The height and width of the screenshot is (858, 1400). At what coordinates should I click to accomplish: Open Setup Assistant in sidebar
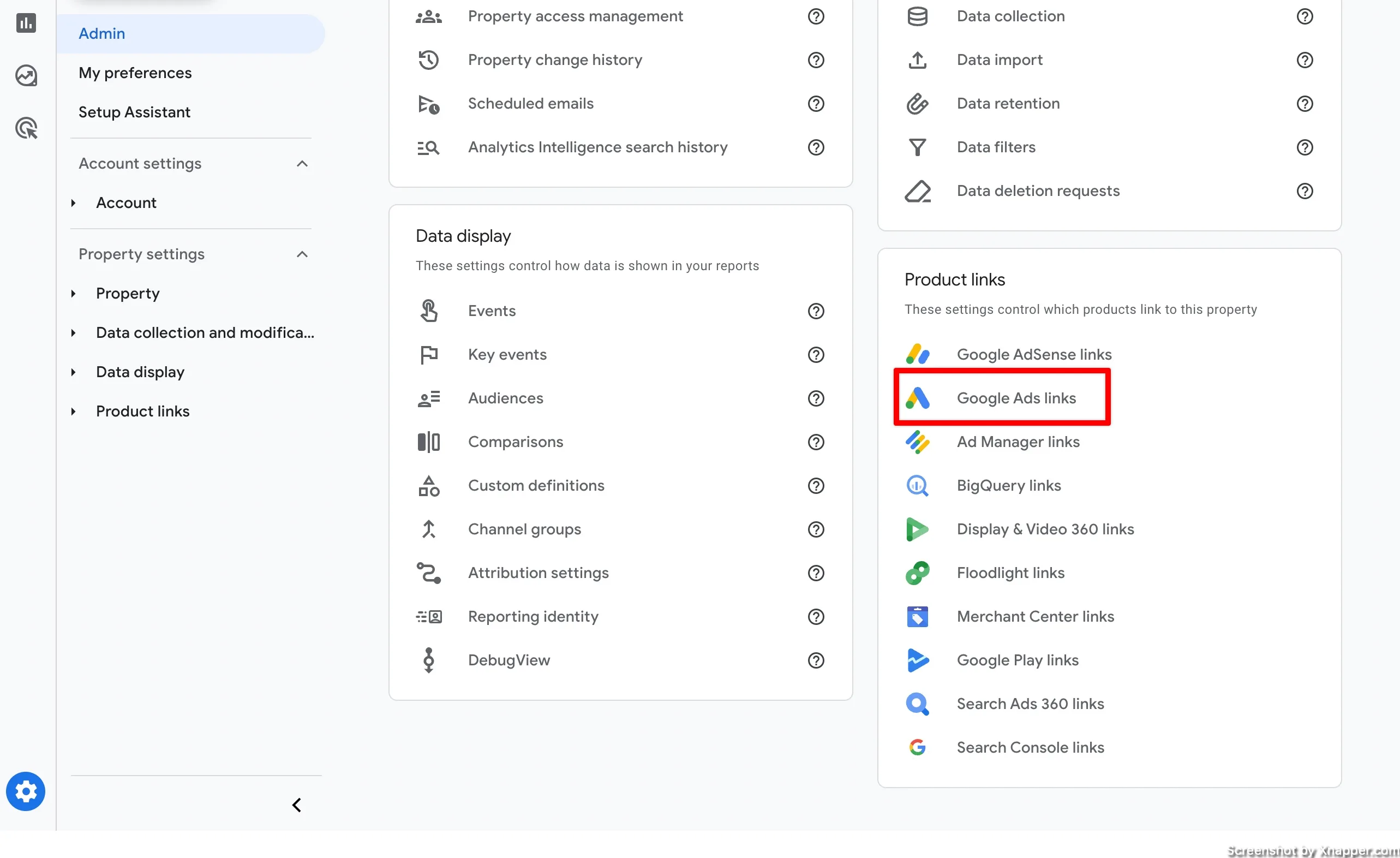[x=134, y=112]
